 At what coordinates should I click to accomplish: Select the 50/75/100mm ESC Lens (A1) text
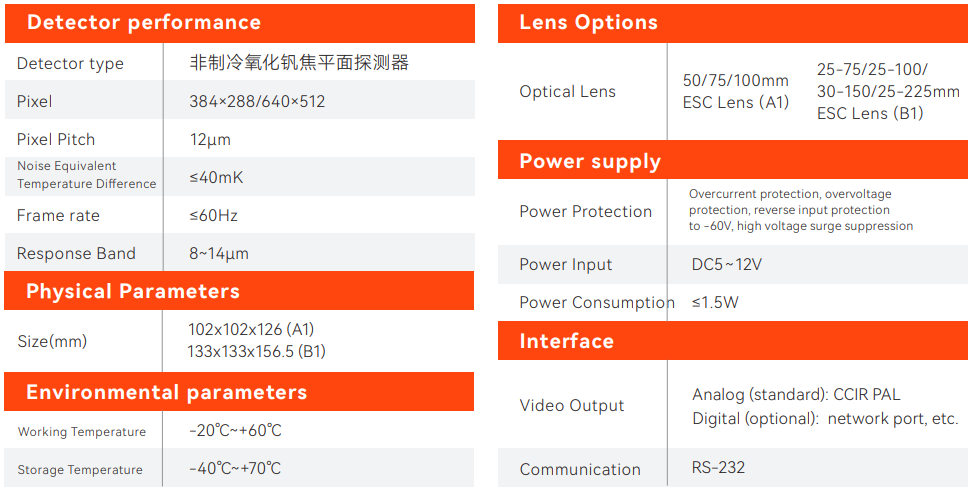[736, 91]
